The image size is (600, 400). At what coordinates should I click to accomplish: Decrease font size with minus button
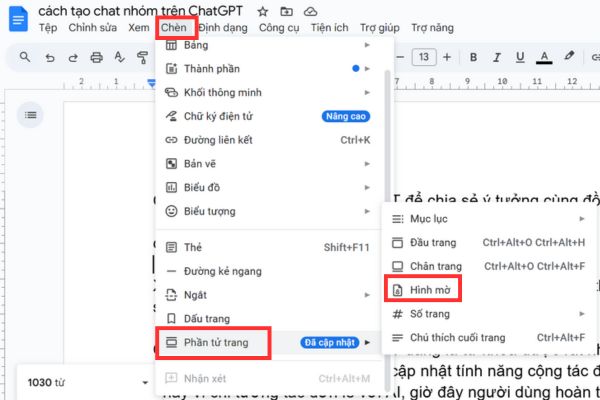pos(398,57)
